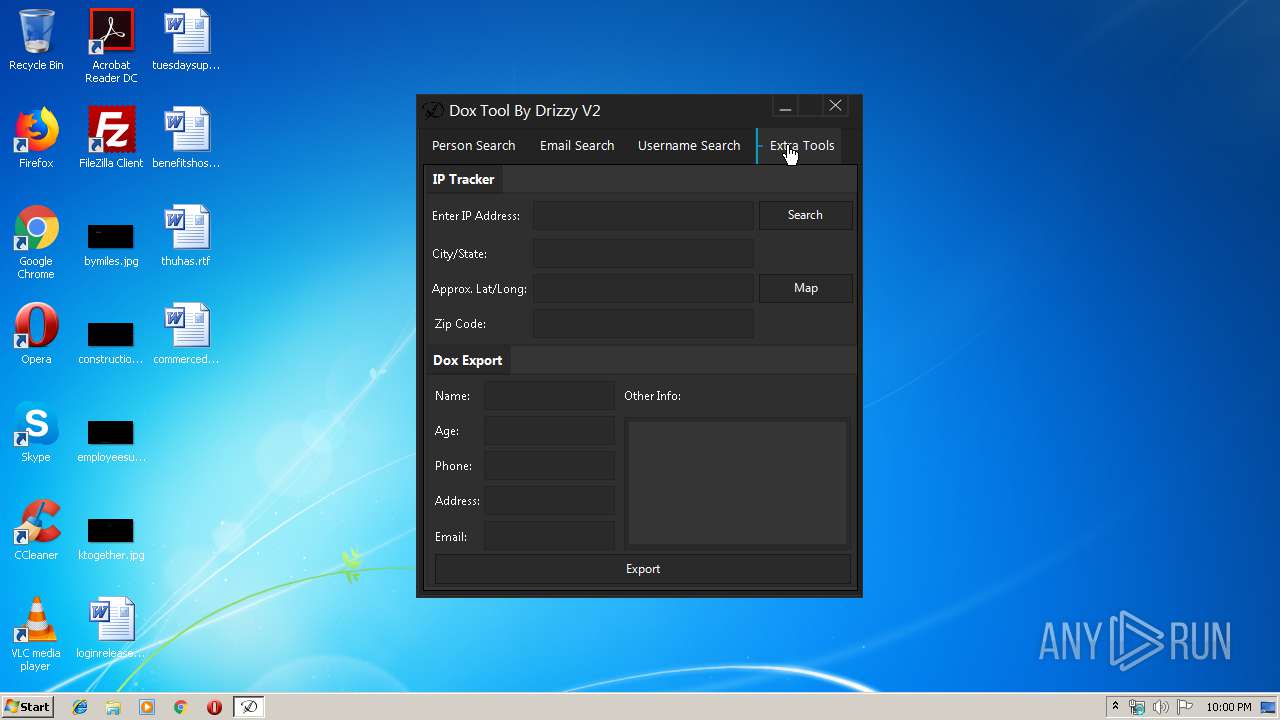This screenshot has height=720, width=1280.
Task: Select the thuhas.rtf file icon
Action: 186,236
